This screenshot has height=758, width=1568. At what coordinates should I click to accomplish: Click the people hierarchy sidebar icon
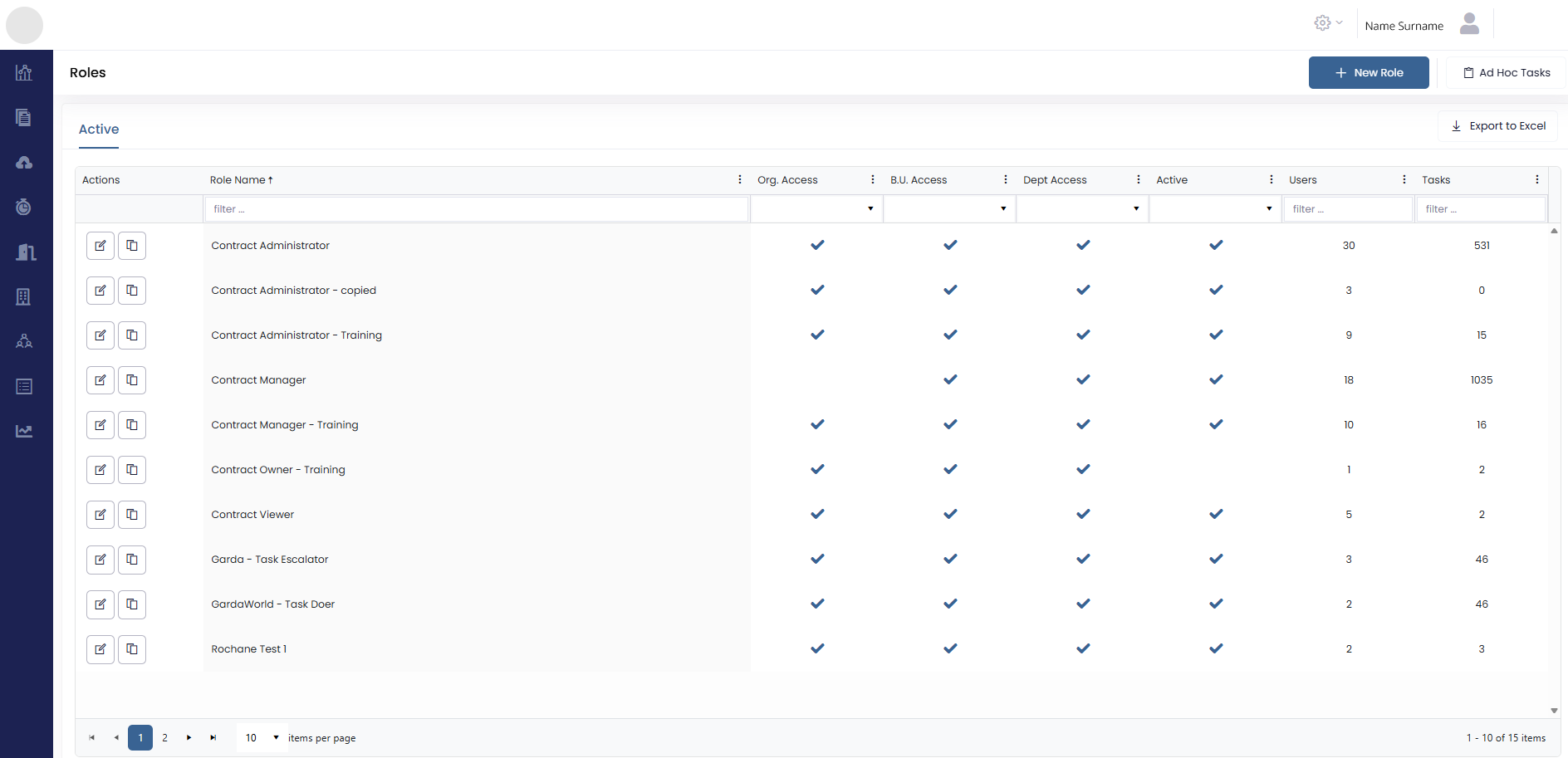point(24,341)
